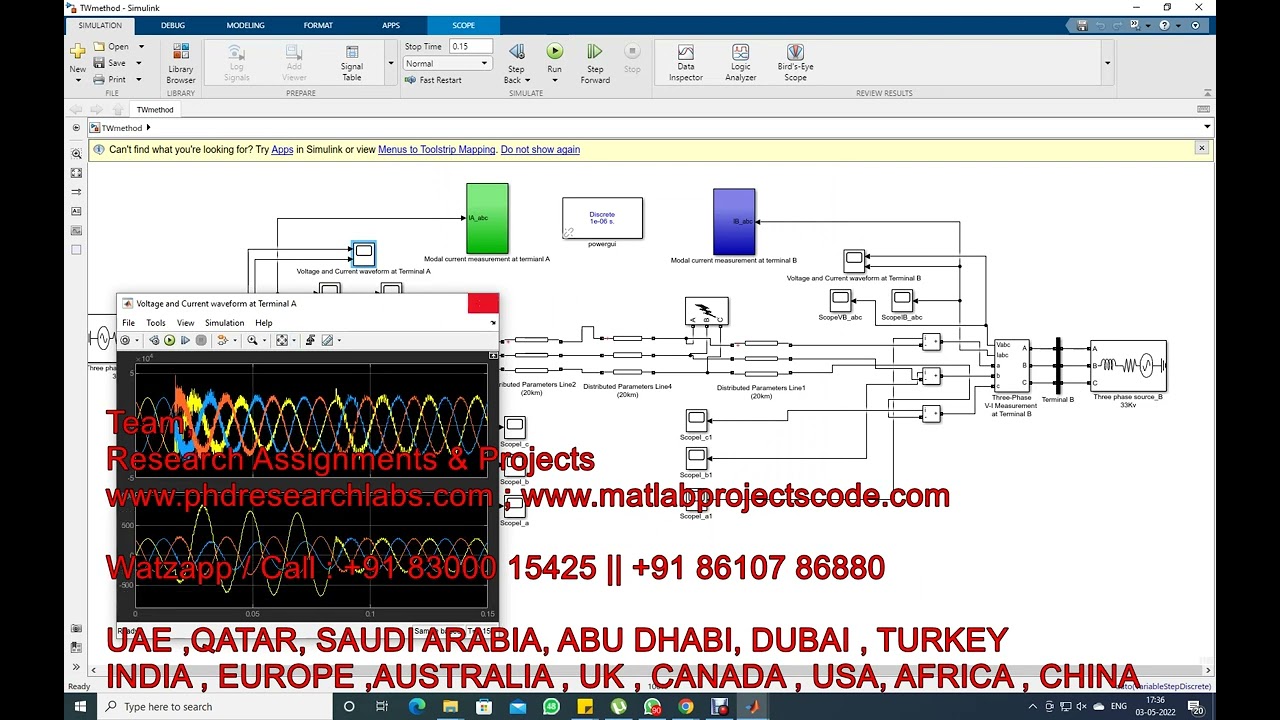This screenshot has width=1280, height=720.
Task: Expand the Print button dropdown arrow
Action: [x=139, y=79]
